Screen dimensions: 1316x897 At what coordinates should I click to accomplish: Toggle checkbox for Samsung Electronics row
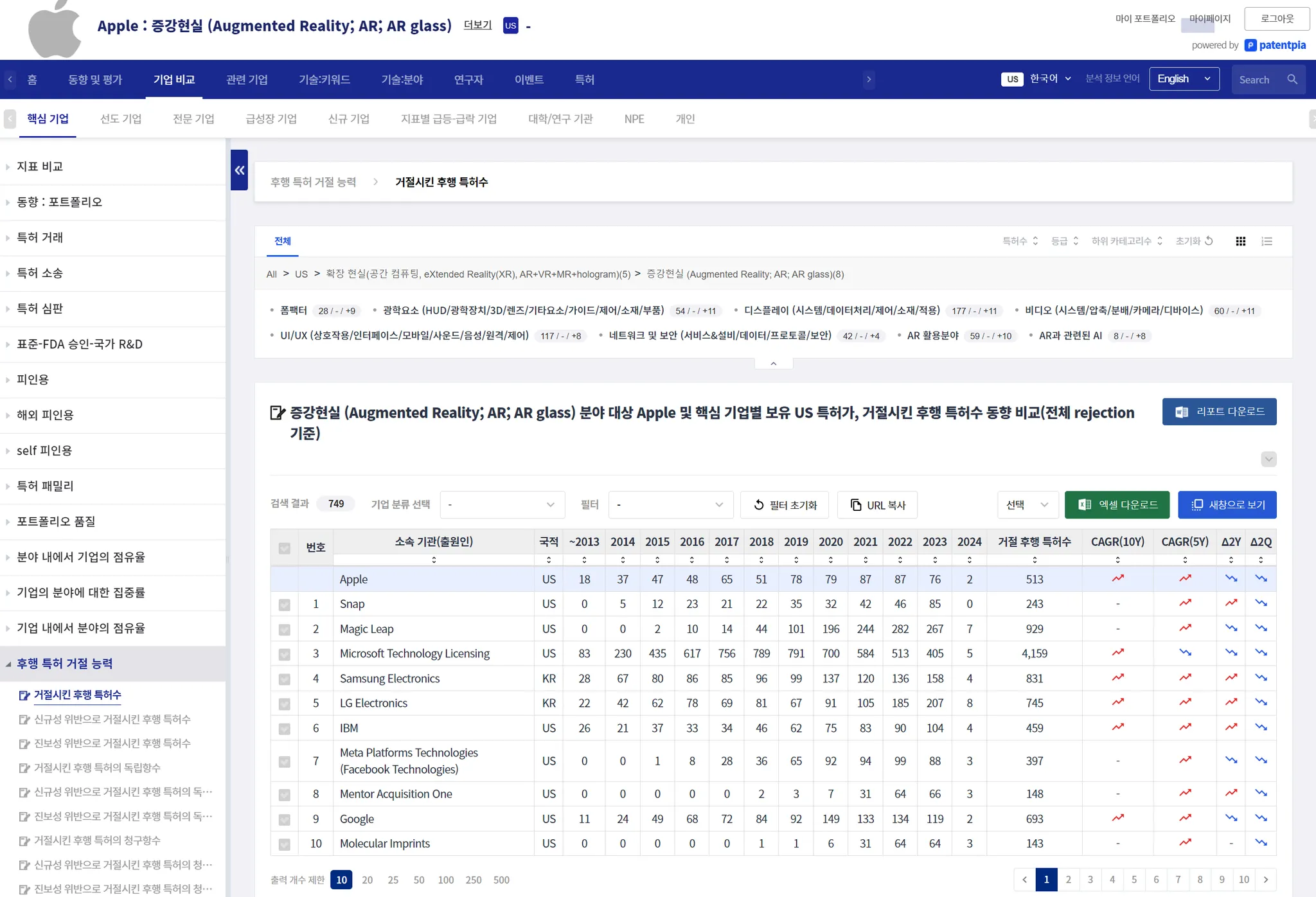pyautogui.click(x=284, y=679)
